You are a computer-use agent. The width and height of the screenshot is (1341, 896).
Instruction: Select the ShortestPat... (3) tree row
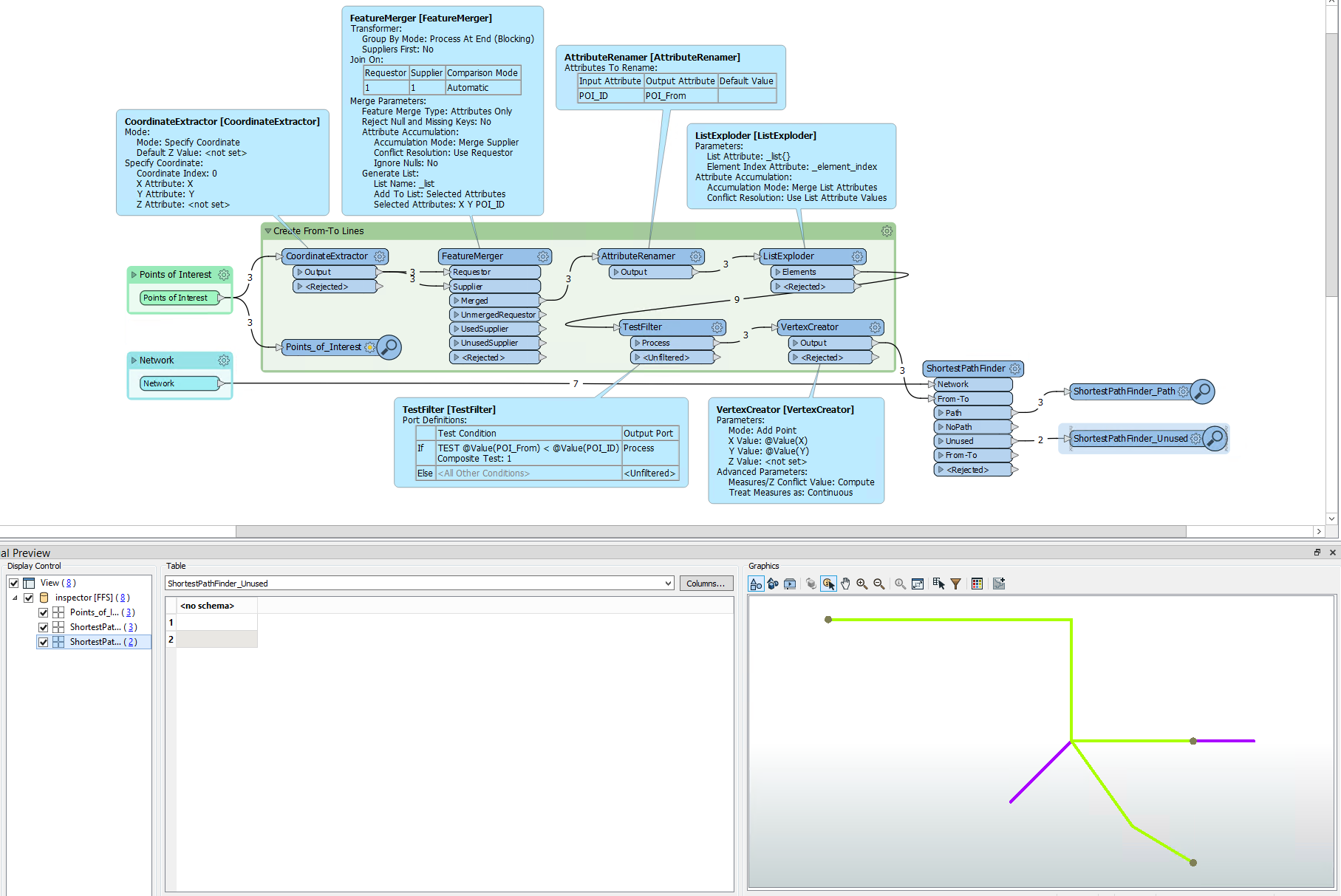(95, 627)
